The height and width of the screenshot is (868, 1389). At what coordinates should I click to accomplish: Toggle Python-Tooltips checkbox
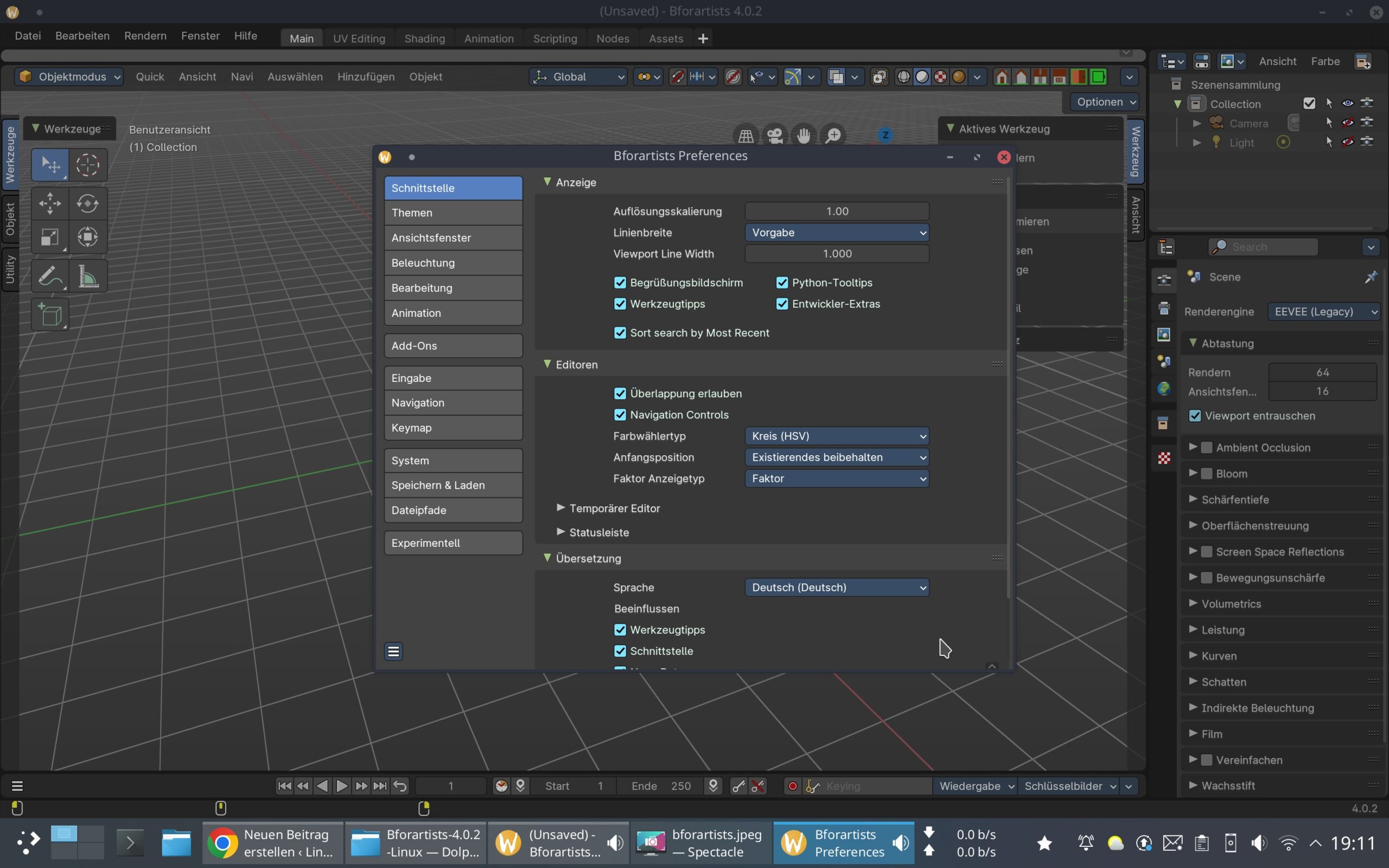pyautogui.click(x=782, y=283)
